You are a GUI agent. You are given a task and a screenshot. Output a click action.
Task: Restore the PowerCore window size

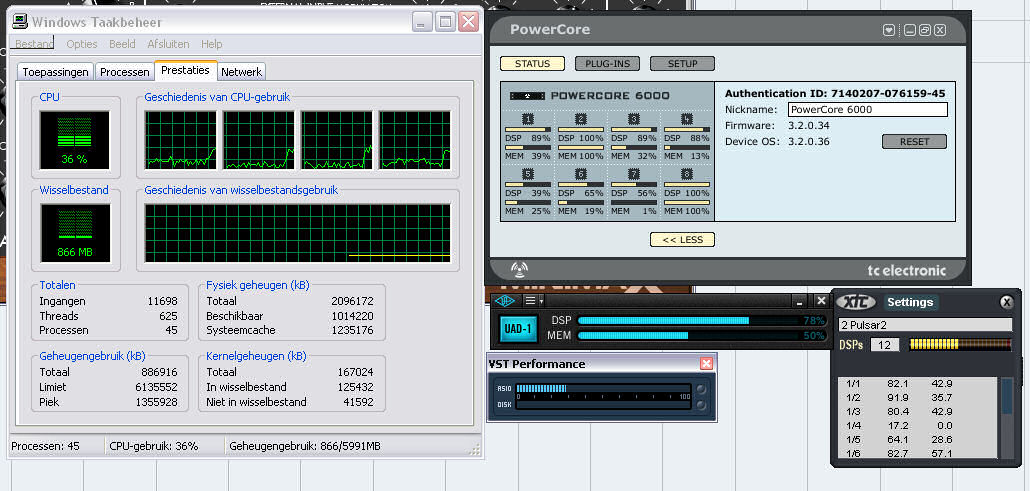pyautogui.click(x=925, y=30)
